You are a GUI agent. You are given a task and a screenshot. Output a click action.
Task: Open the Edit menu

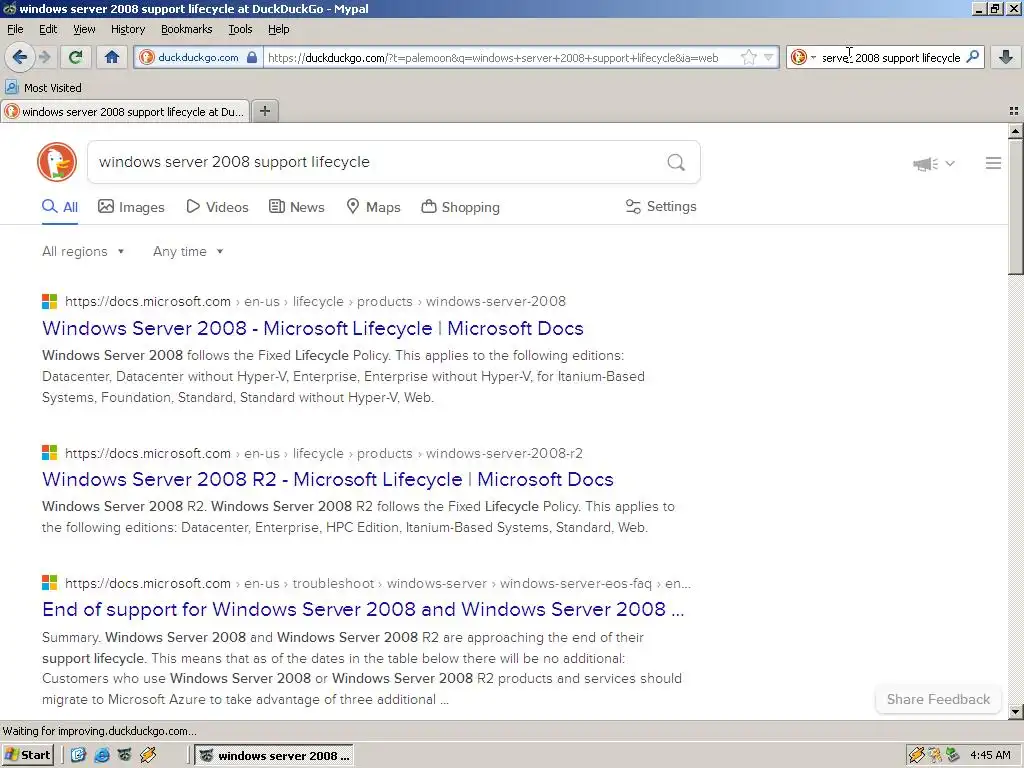tap(48, 29)
